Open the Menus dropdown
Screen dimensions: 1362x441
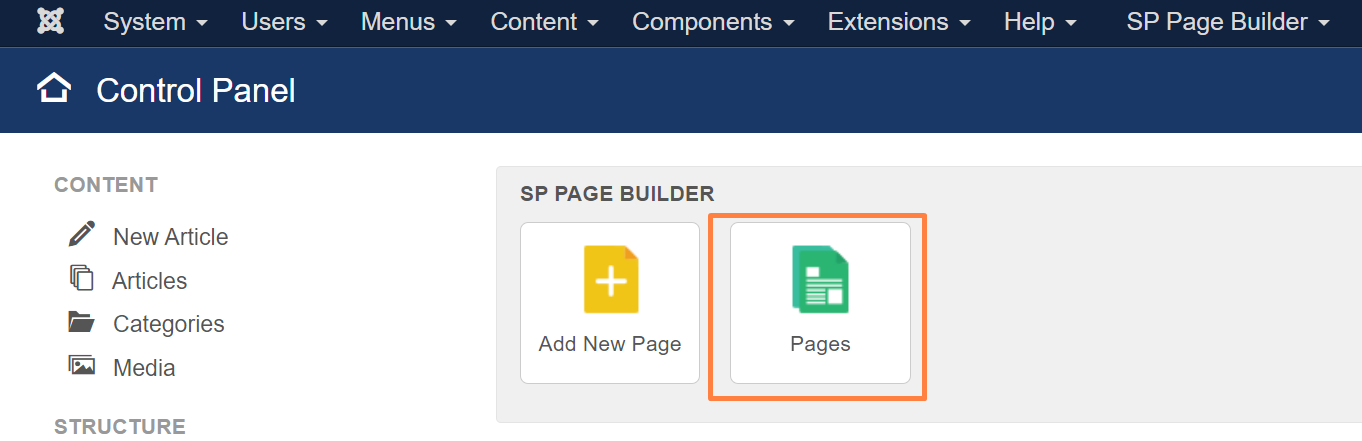(x=409, y=22)
